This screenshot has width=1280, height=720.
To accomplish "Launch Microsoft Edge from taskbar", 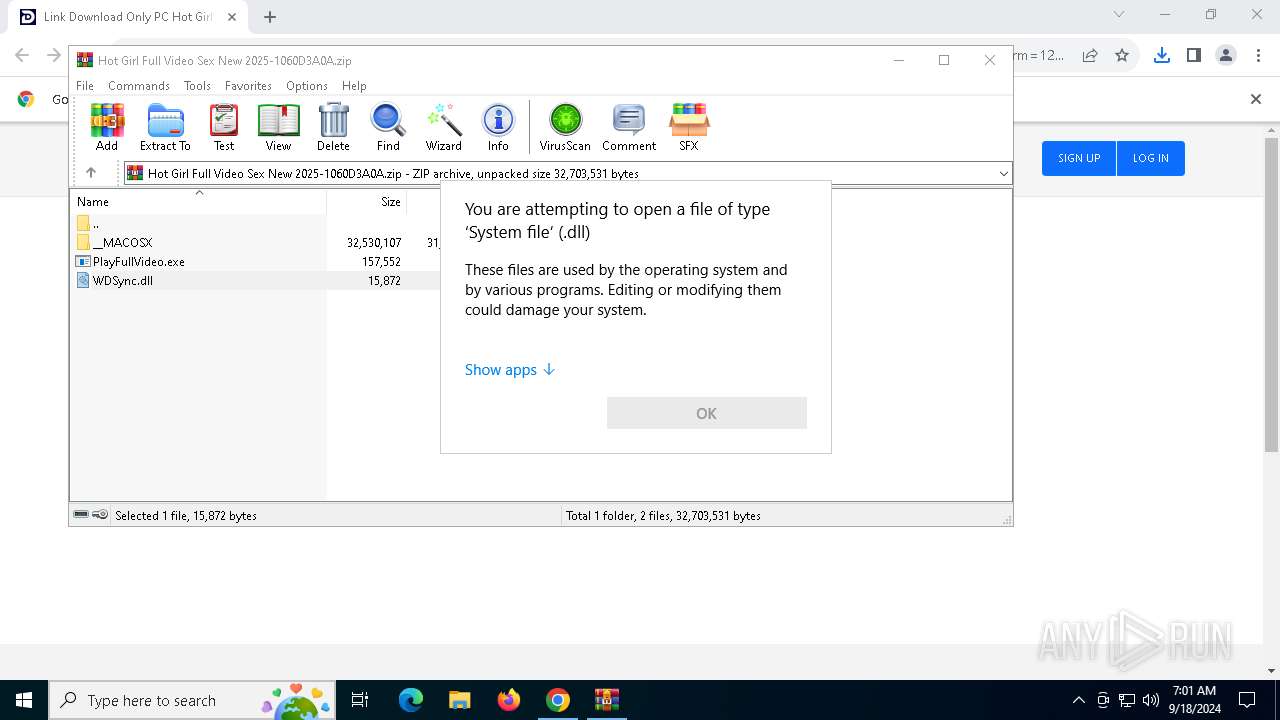I will [x=411, y=700].
